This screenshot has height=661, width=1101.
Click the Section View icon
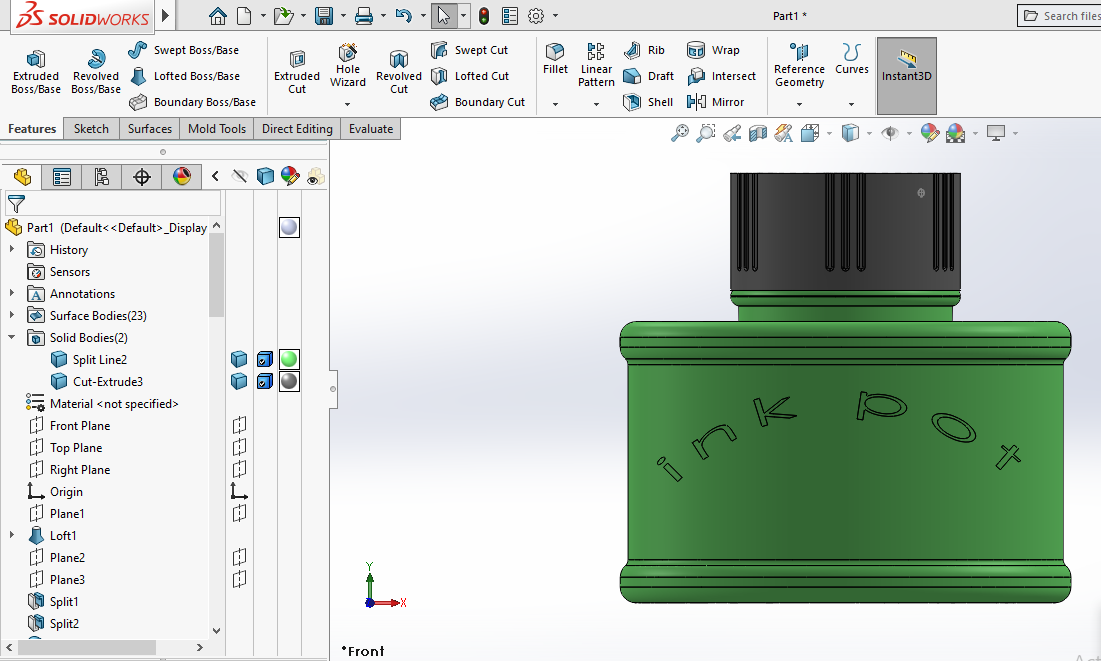758,133
